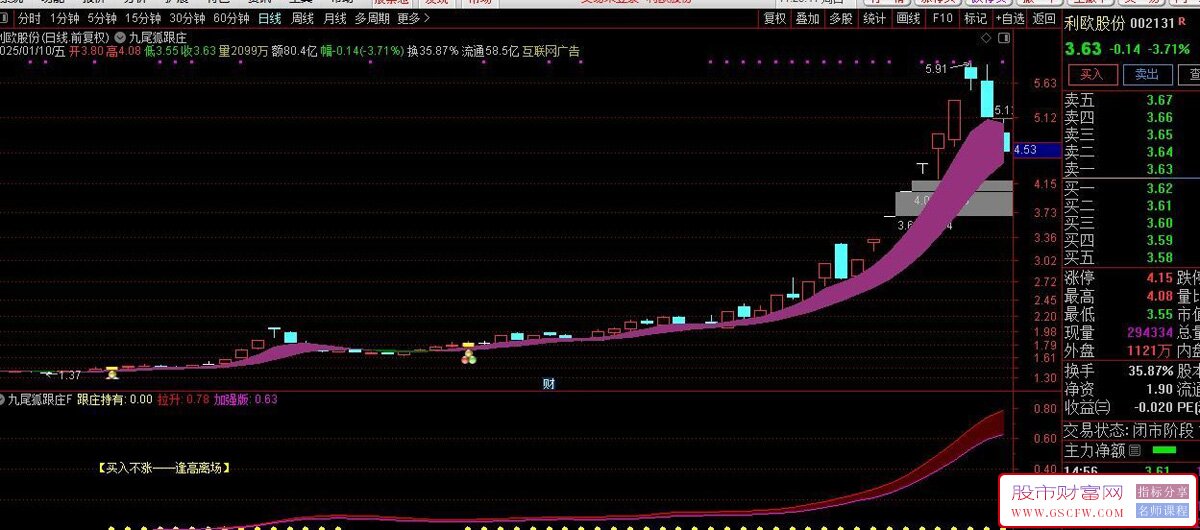
Task: Click the 名师课程 button in banner
Action: click(1161, 510)
